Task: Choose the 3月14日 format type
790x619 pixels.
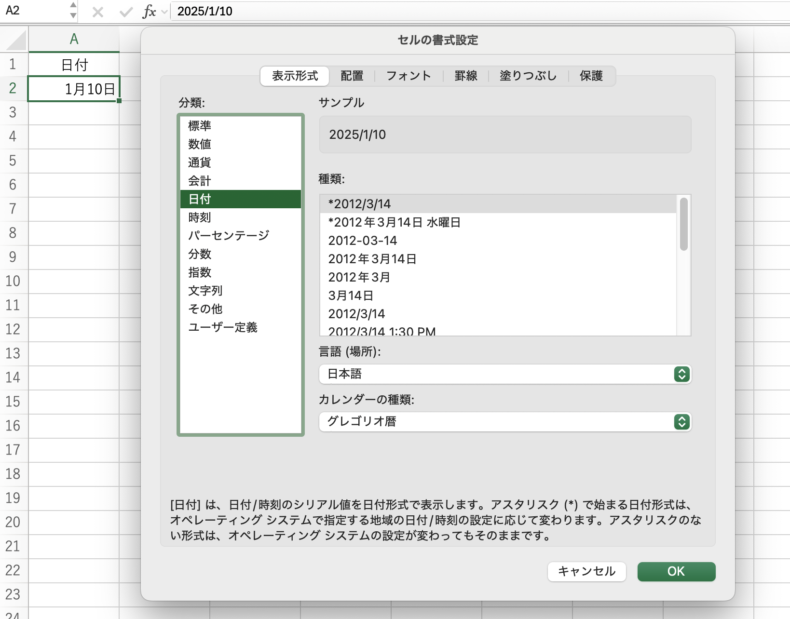Action: [350, 296]
